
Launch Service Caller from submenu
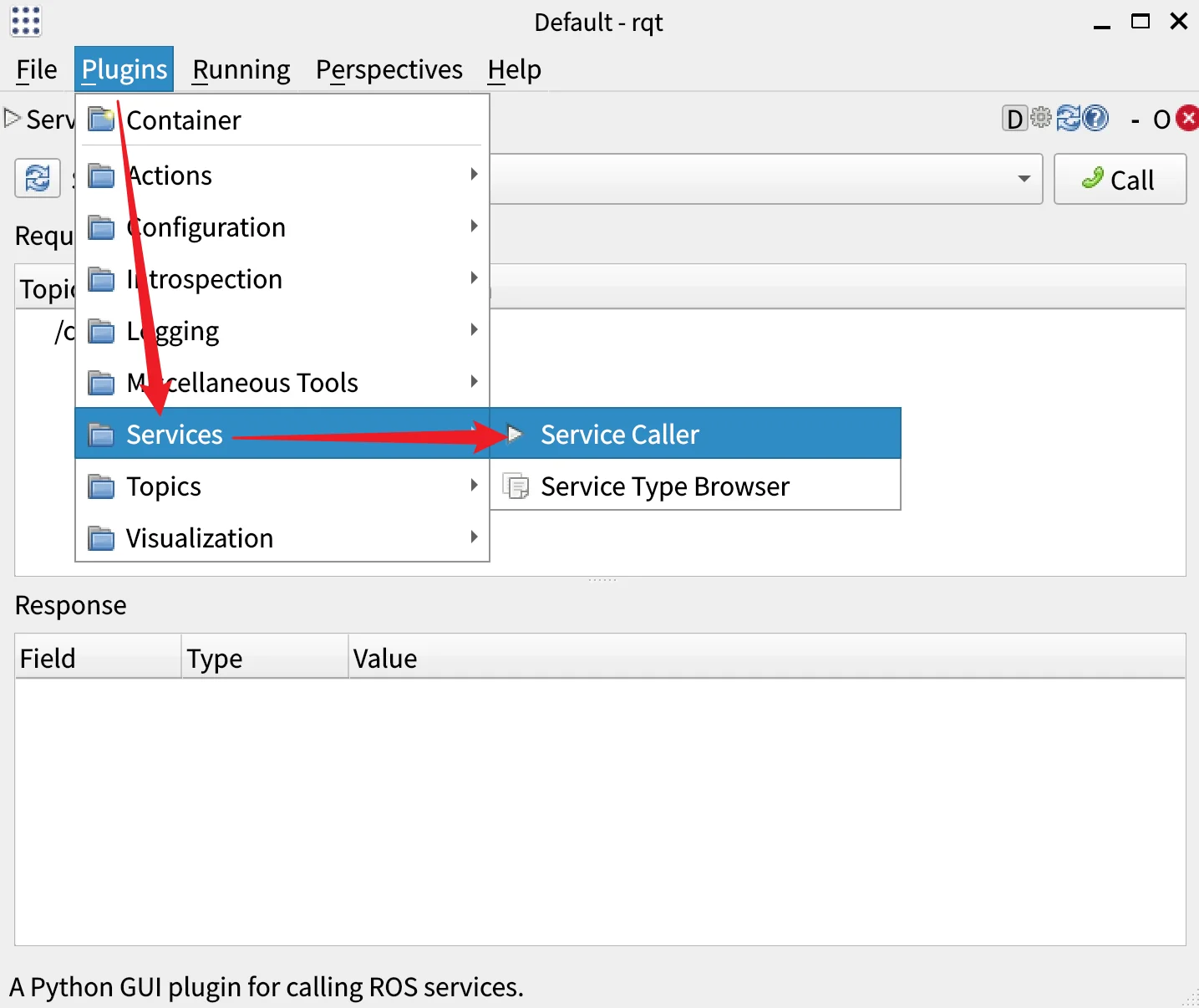coord(619,435)
